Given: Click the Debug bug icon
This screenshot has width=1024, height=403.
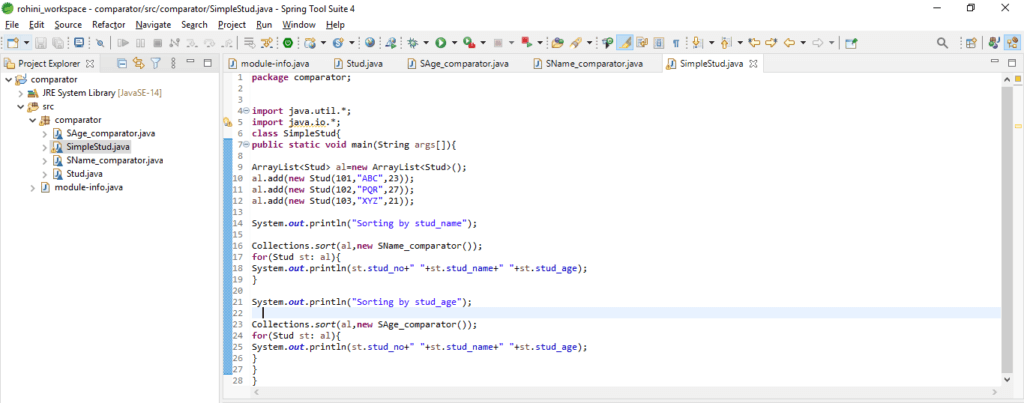Looking at the screenshot, I should pos(412,43).
